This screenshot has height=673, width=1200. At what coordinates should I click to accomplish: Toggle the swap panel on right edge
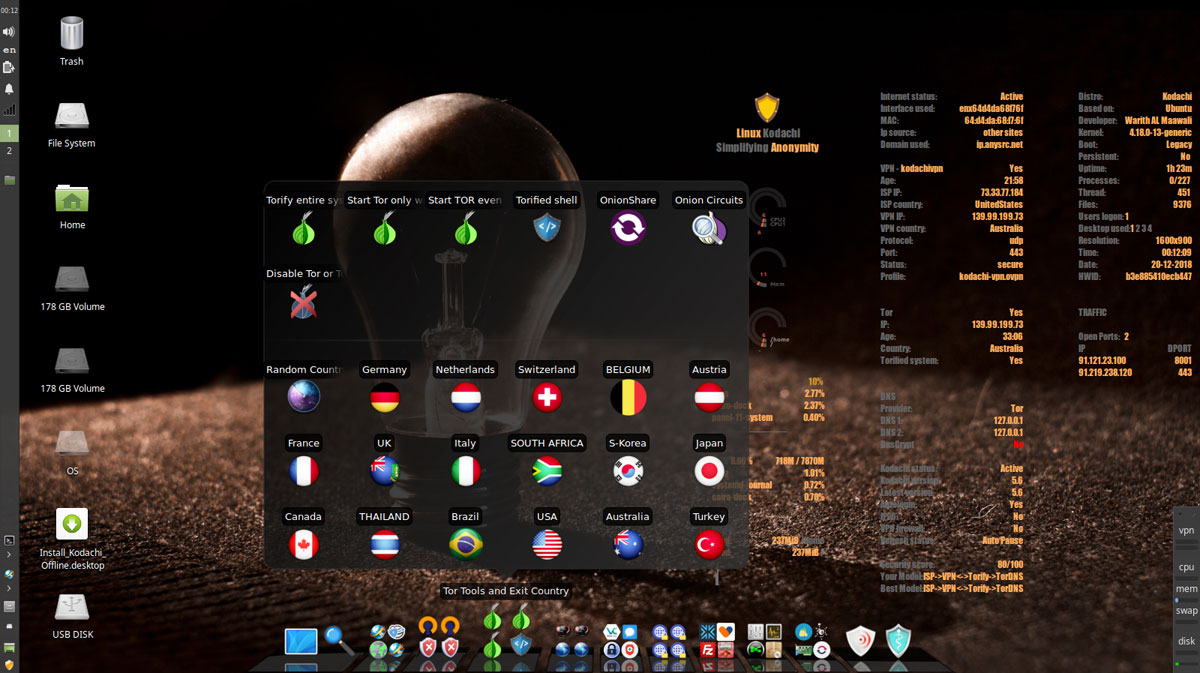point(1186,610)
